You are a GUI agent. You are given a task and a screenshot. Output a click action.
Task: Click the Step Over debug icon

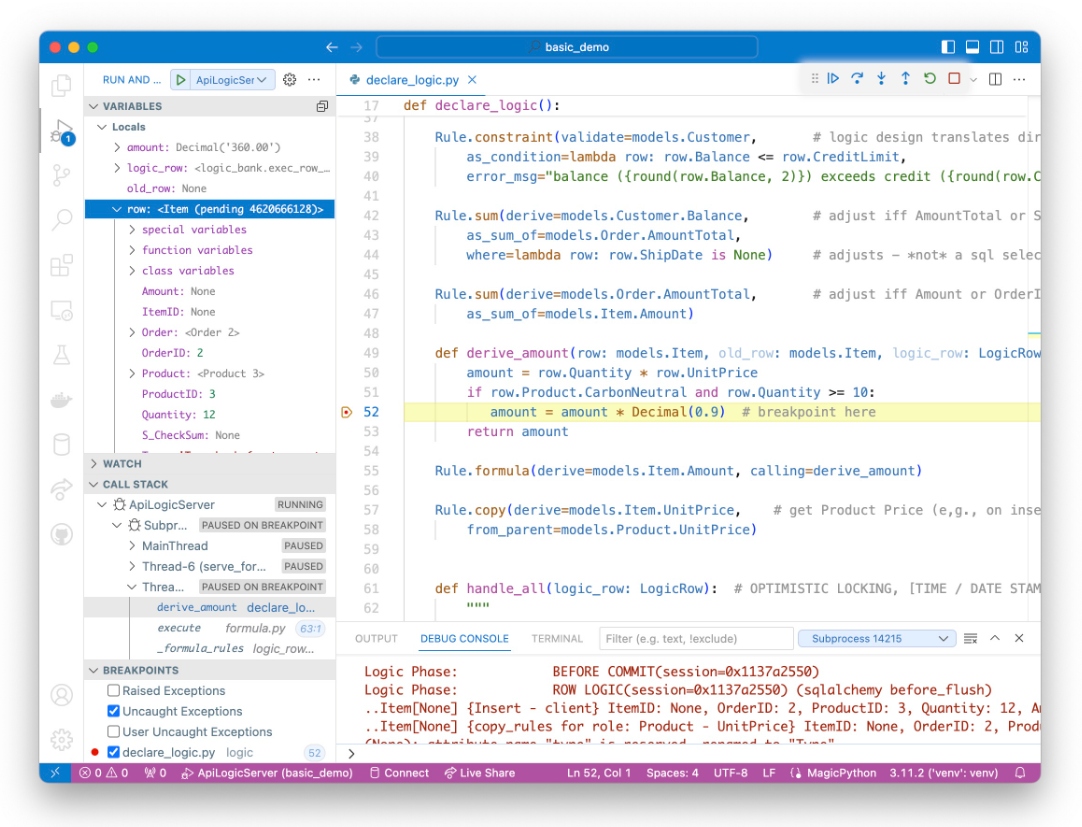[857, 78]
